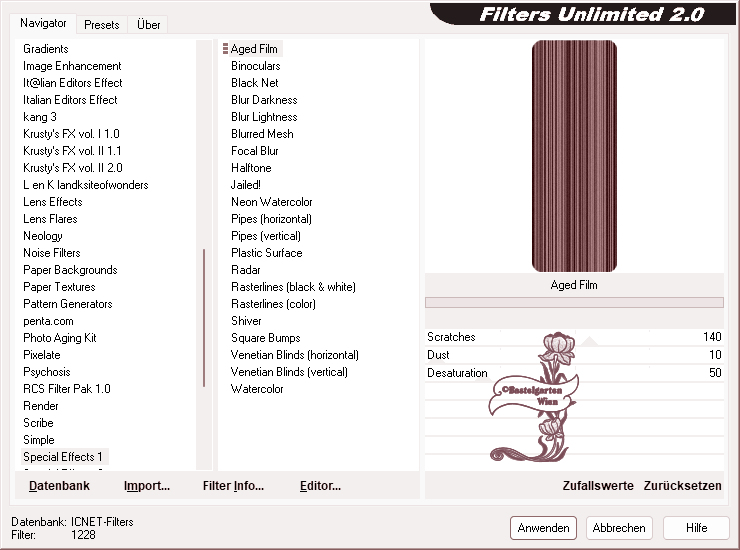
Task: Select Gradients filter category
Action: coord(46,49)
